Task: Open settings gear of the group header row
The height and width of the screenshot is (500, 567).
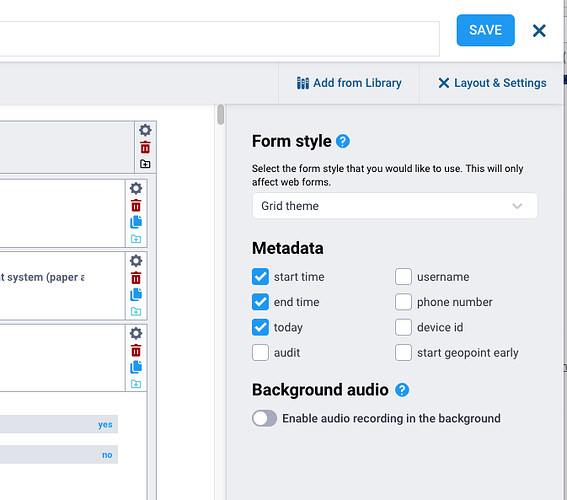Action: 145,130
